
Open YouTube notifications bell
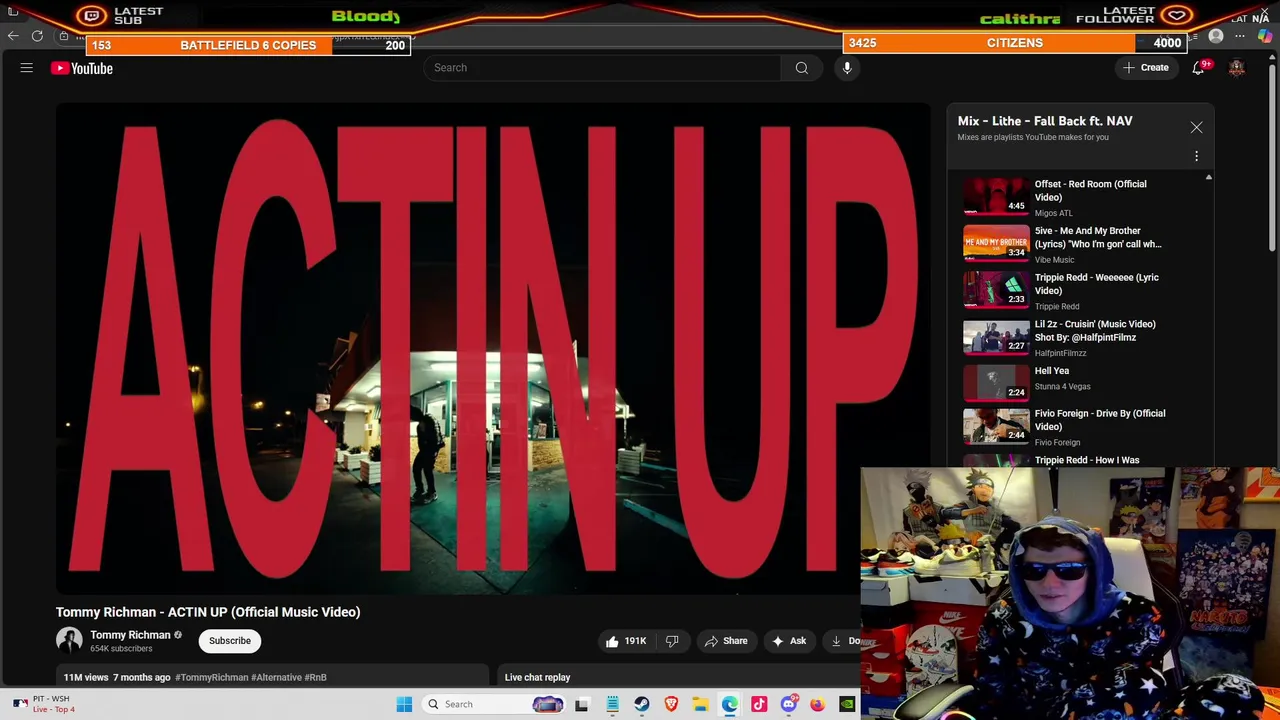pyautogui.click(x=1199, y=68)
